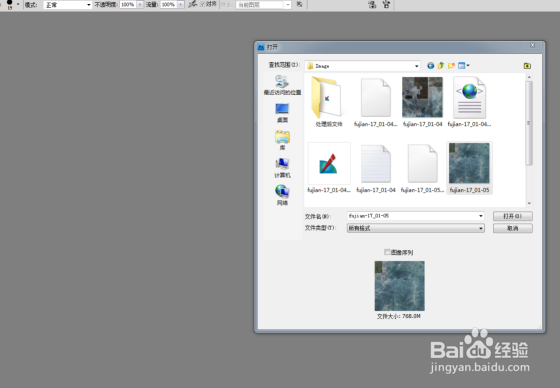Click the 流量 100% value field
This screenshot has width=560, height=388.
pos(169,5)
